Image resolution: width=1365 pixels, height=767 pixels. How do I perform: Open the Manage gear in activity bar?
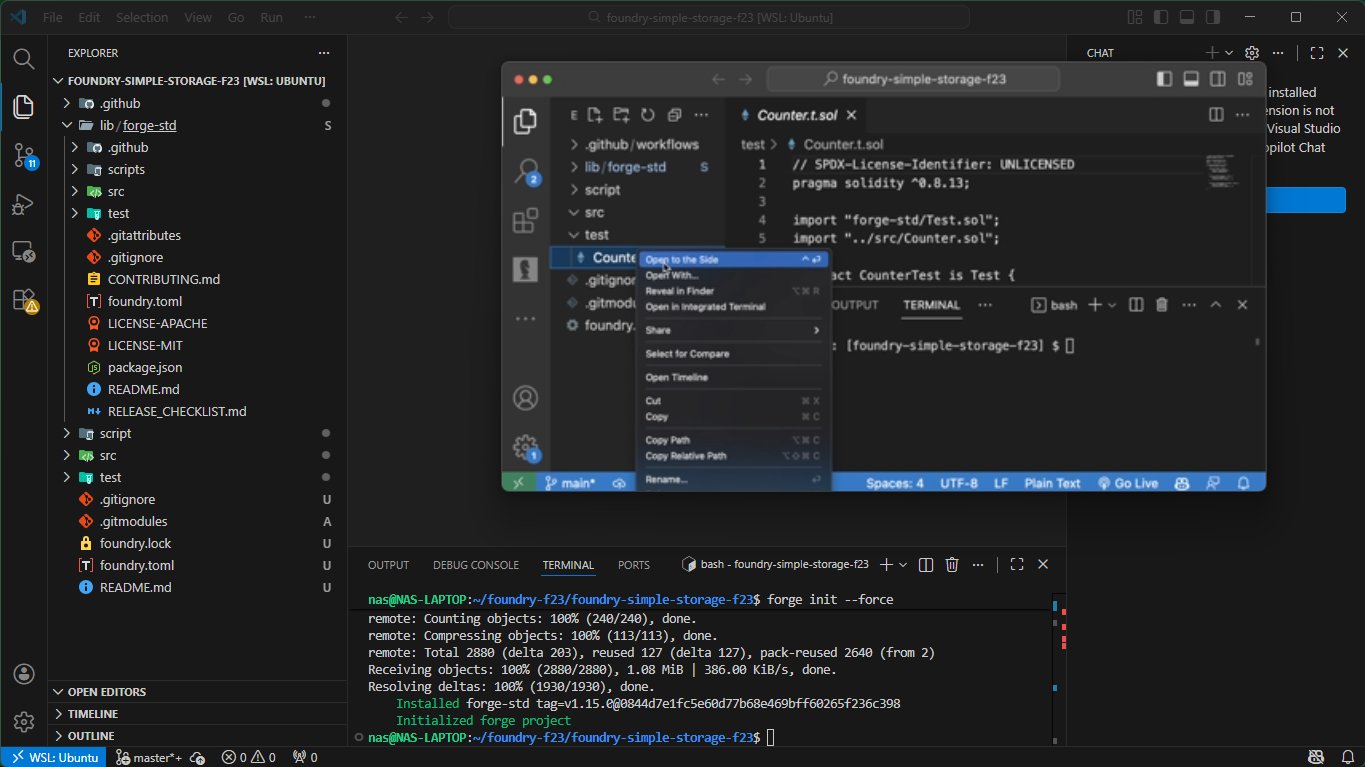pyautogui.click(x=23, y=721)
